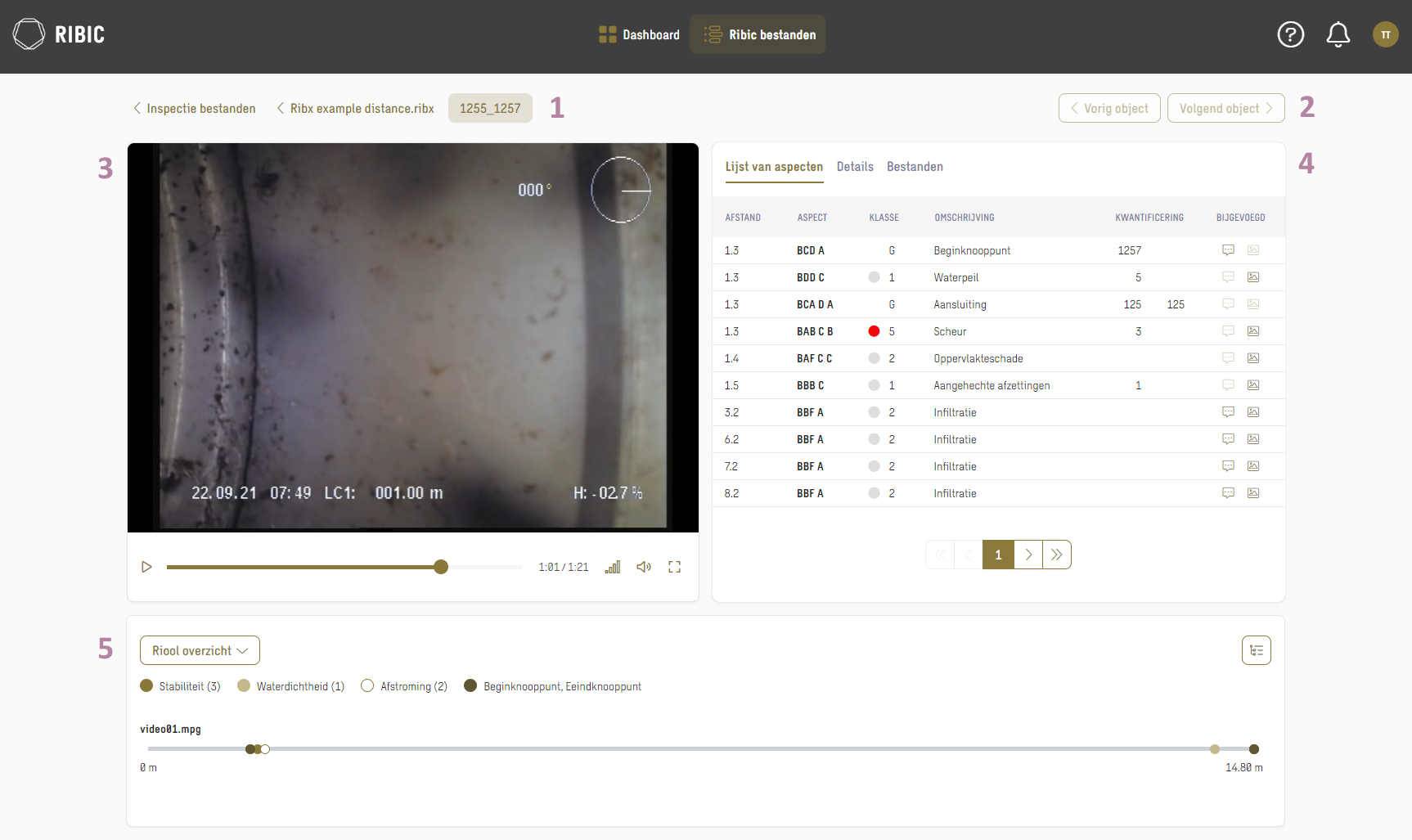Image resolution: width=1412 pixels, height=840 pixels.
Task: Click the video progress slider handle
Action: tap(441, 567)
